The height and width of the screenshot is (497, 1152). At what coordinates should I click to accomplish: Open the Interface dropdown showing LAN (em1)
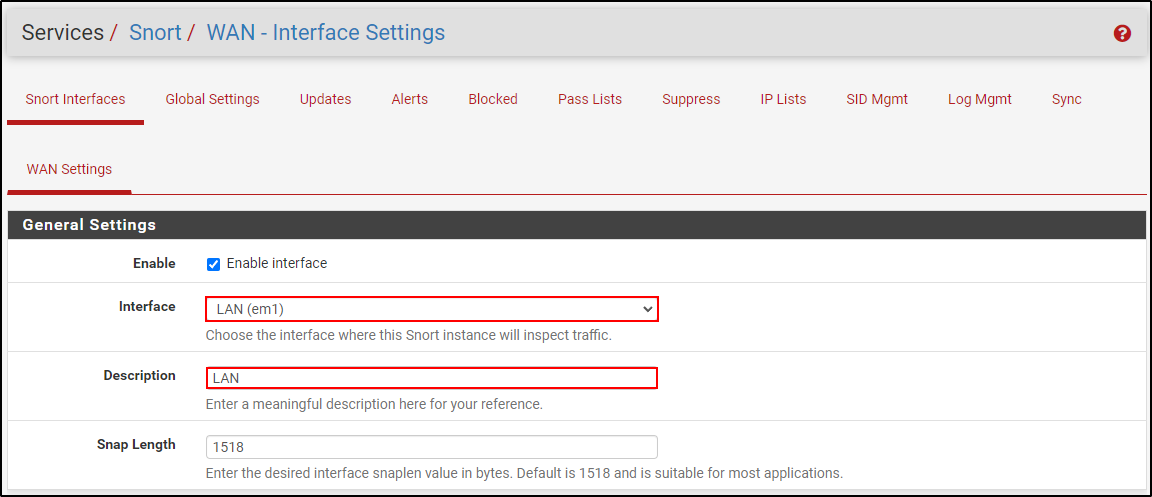432,310
